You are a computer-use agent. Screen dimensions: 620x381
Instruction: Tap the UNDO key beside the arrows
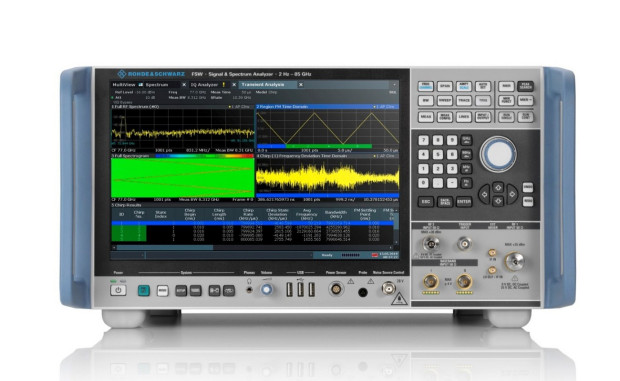528,187
